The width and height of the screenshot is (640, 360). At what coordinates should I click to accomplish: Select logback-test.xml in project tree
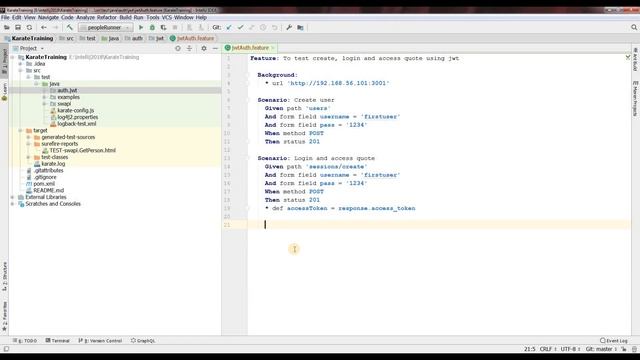click(77, 124)
